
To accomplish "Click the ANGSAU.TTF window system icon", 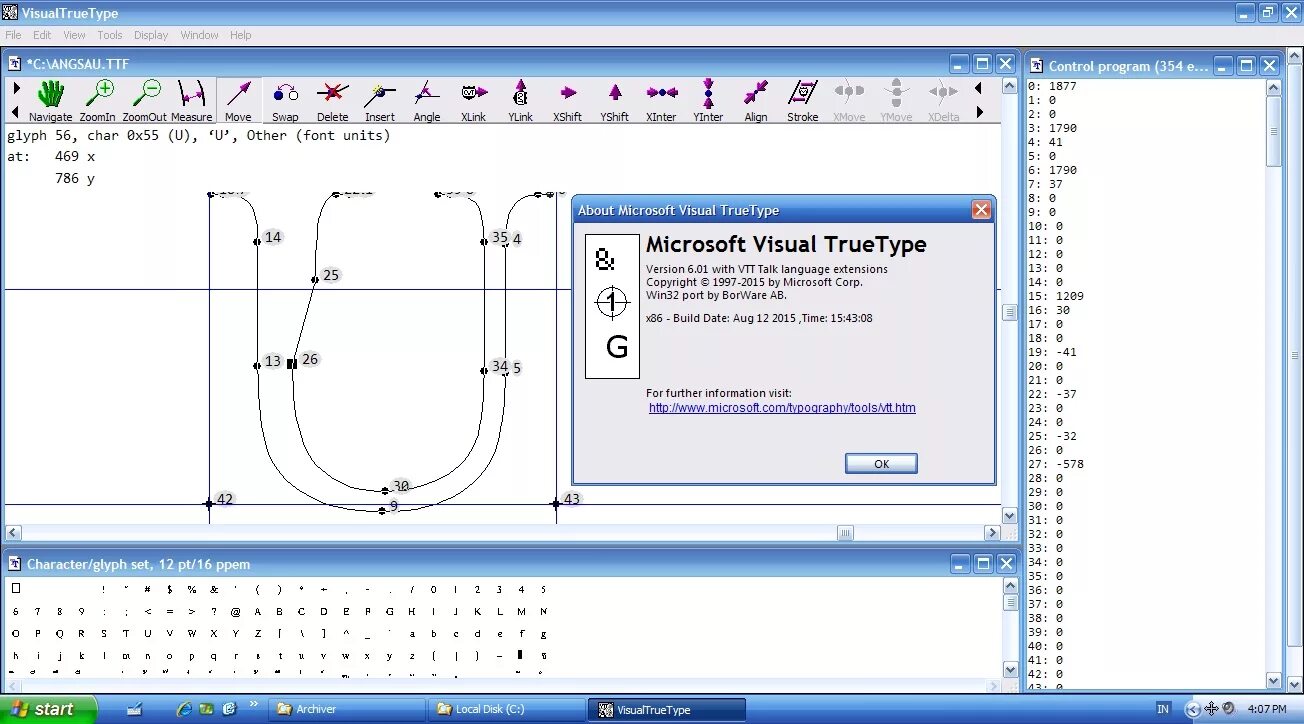I will coord(15,63).
